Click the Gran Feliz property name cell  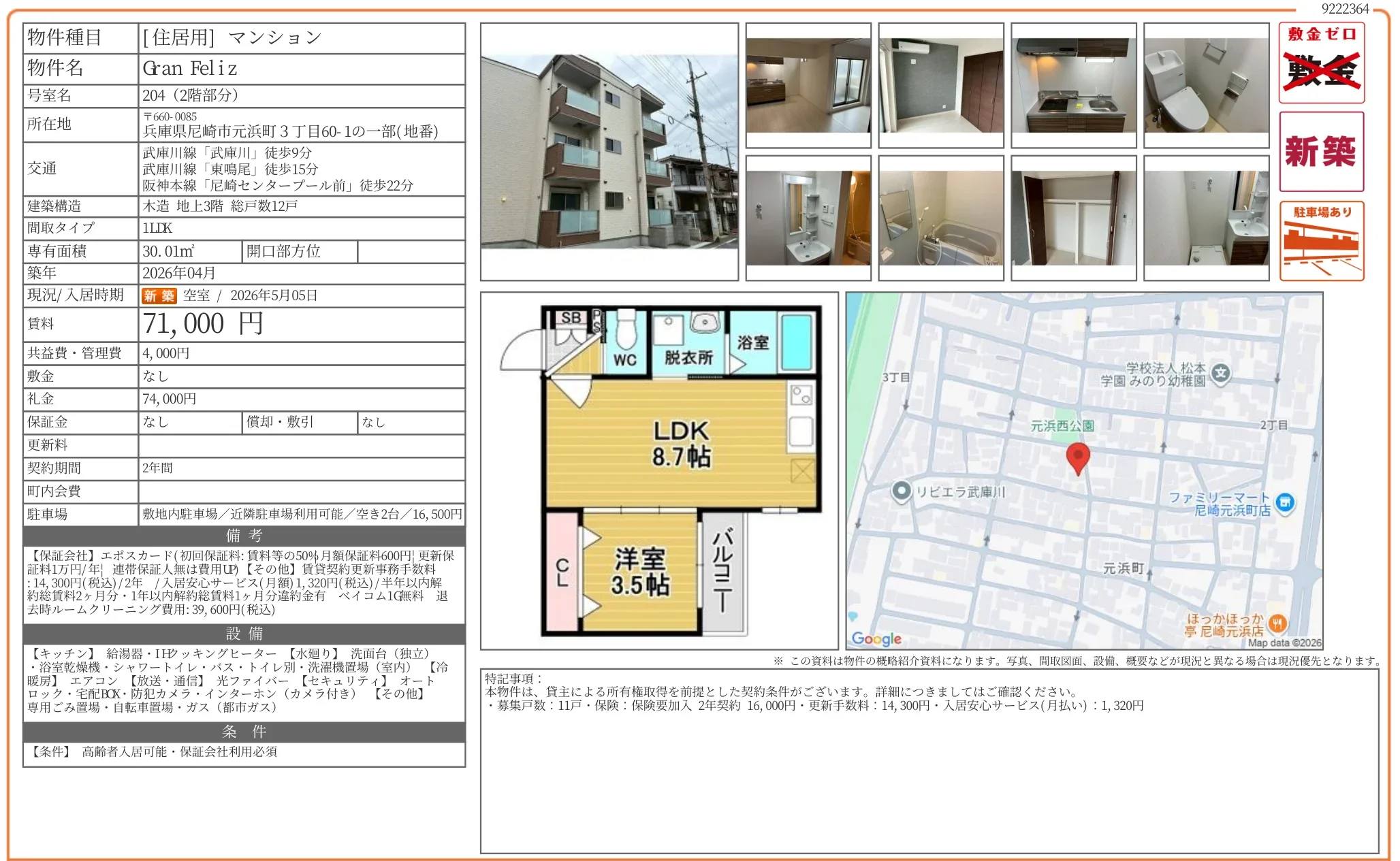click(191, 69)
